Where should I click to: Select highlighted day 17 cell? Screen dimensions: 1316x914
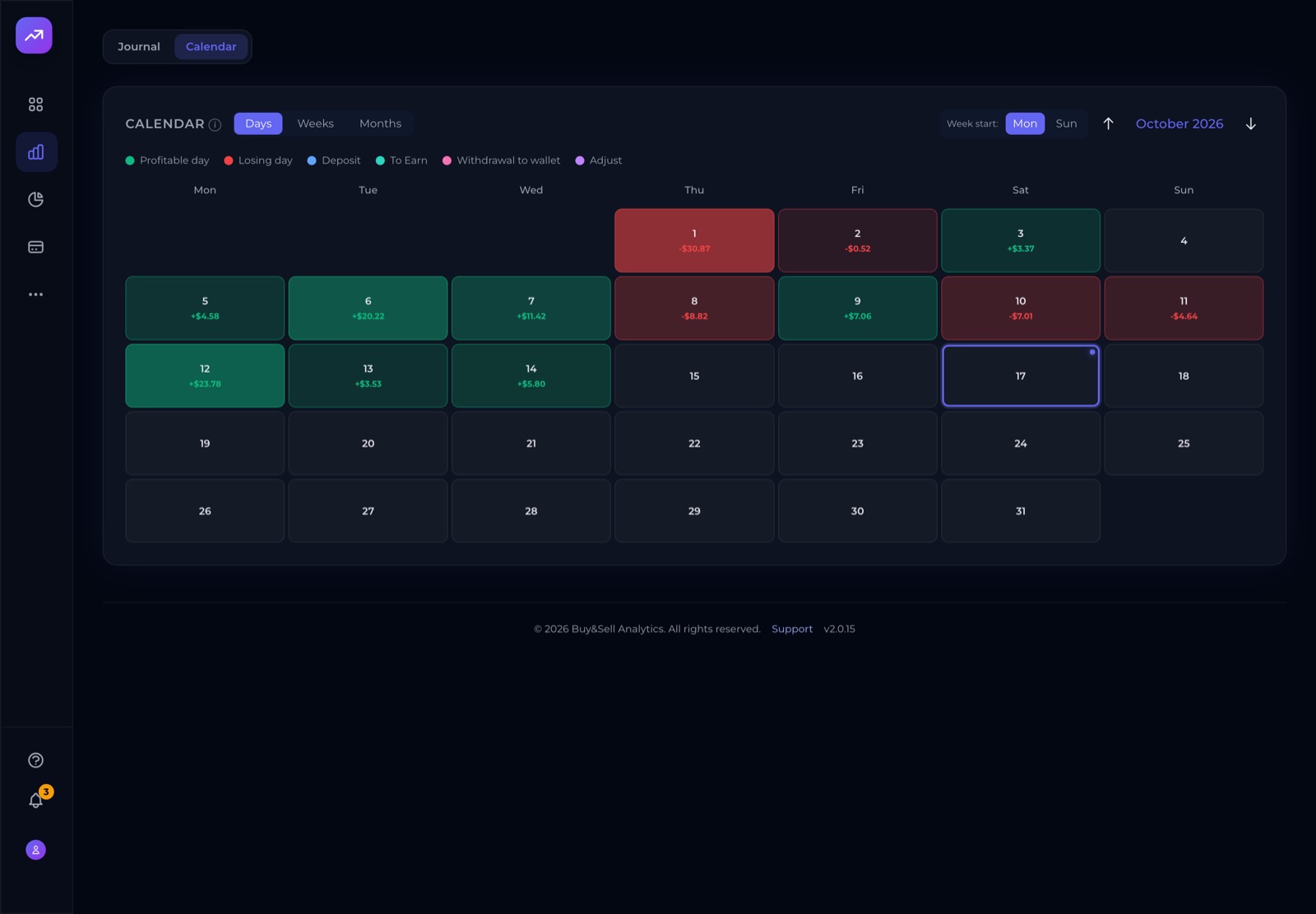click(1021, 376)
